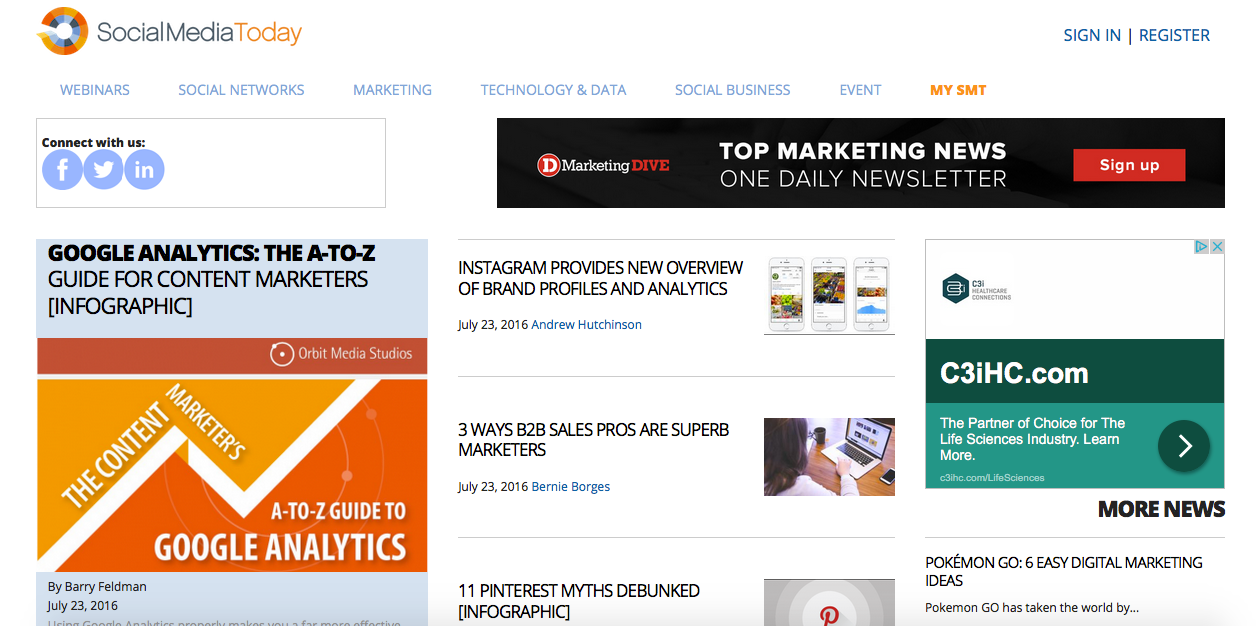Screen dimensions: 1260x626
Task: Click the By Barry Feldman byline
Action: click(x=97, y=587)
